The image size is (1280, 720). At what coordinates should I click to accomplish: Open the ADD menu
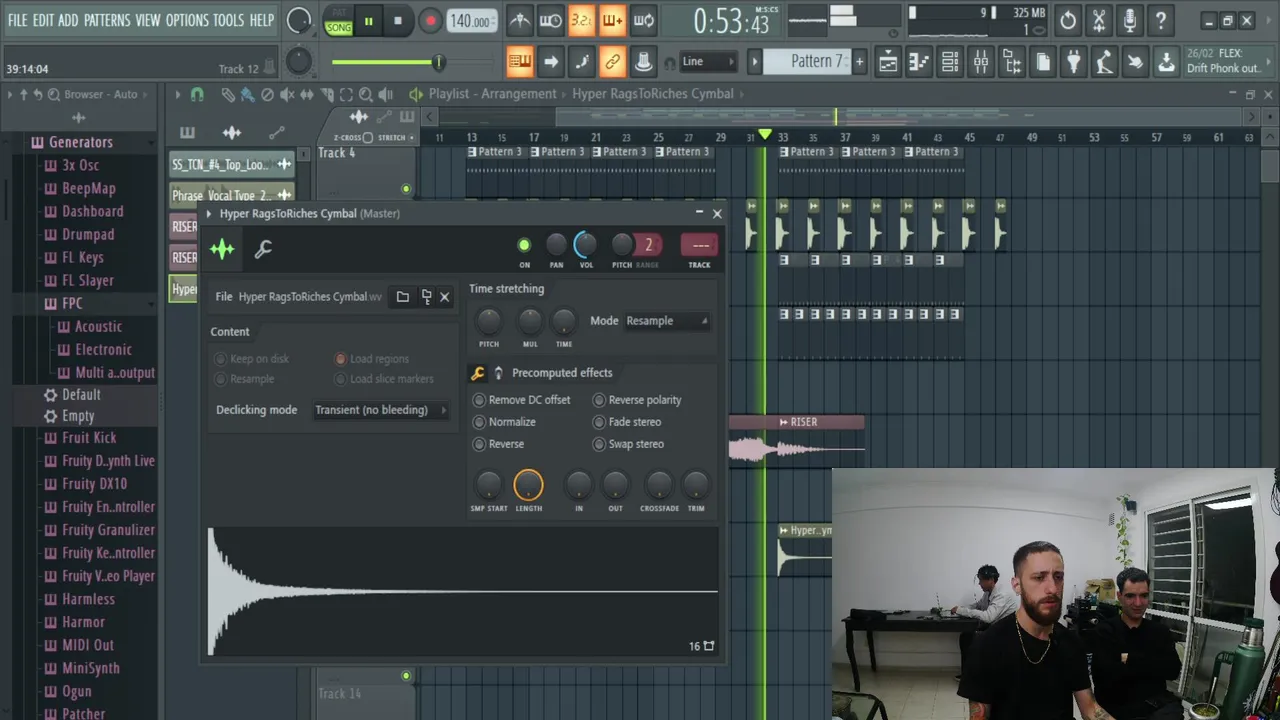point(68,20)
